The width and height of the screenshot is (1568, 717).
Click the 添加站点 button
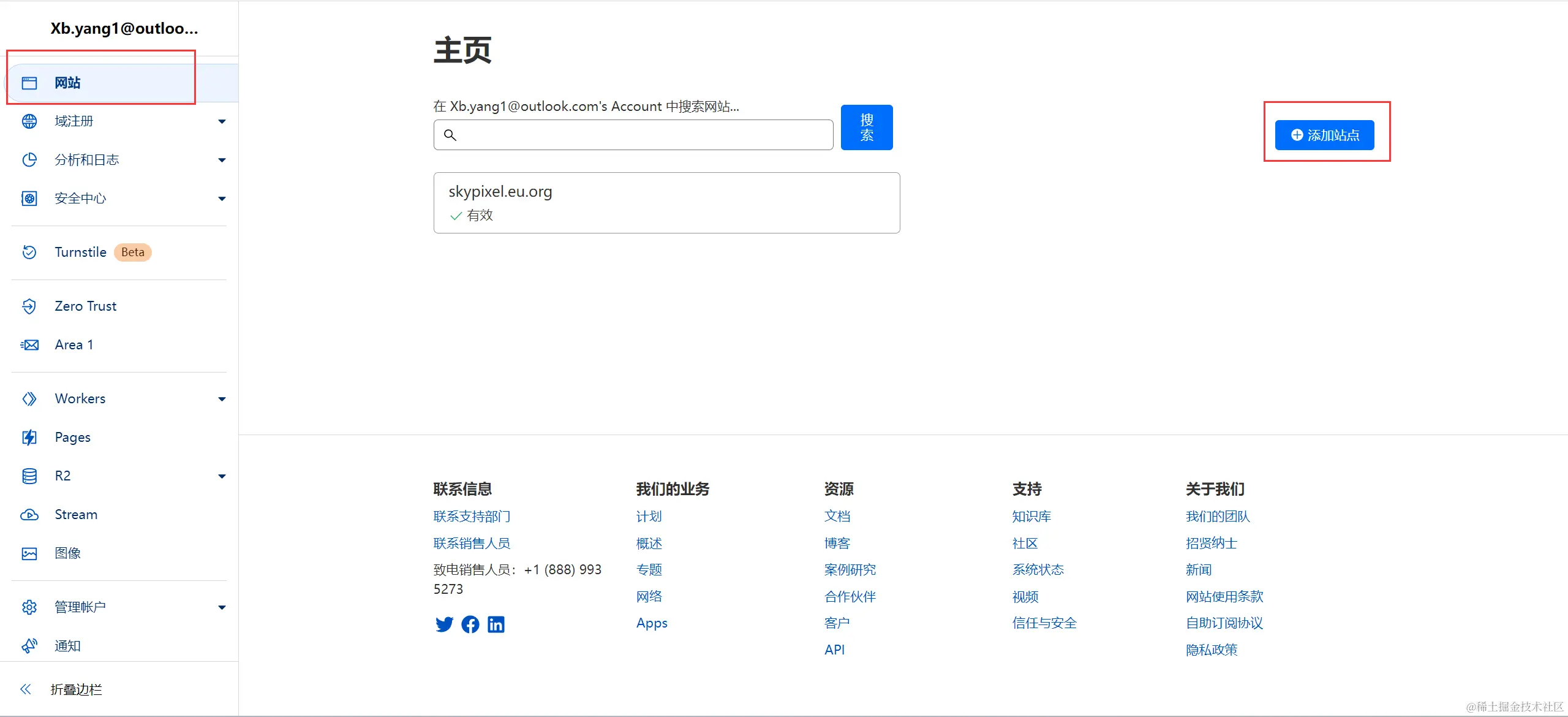pyautogui.click(x=1325, y=135)
